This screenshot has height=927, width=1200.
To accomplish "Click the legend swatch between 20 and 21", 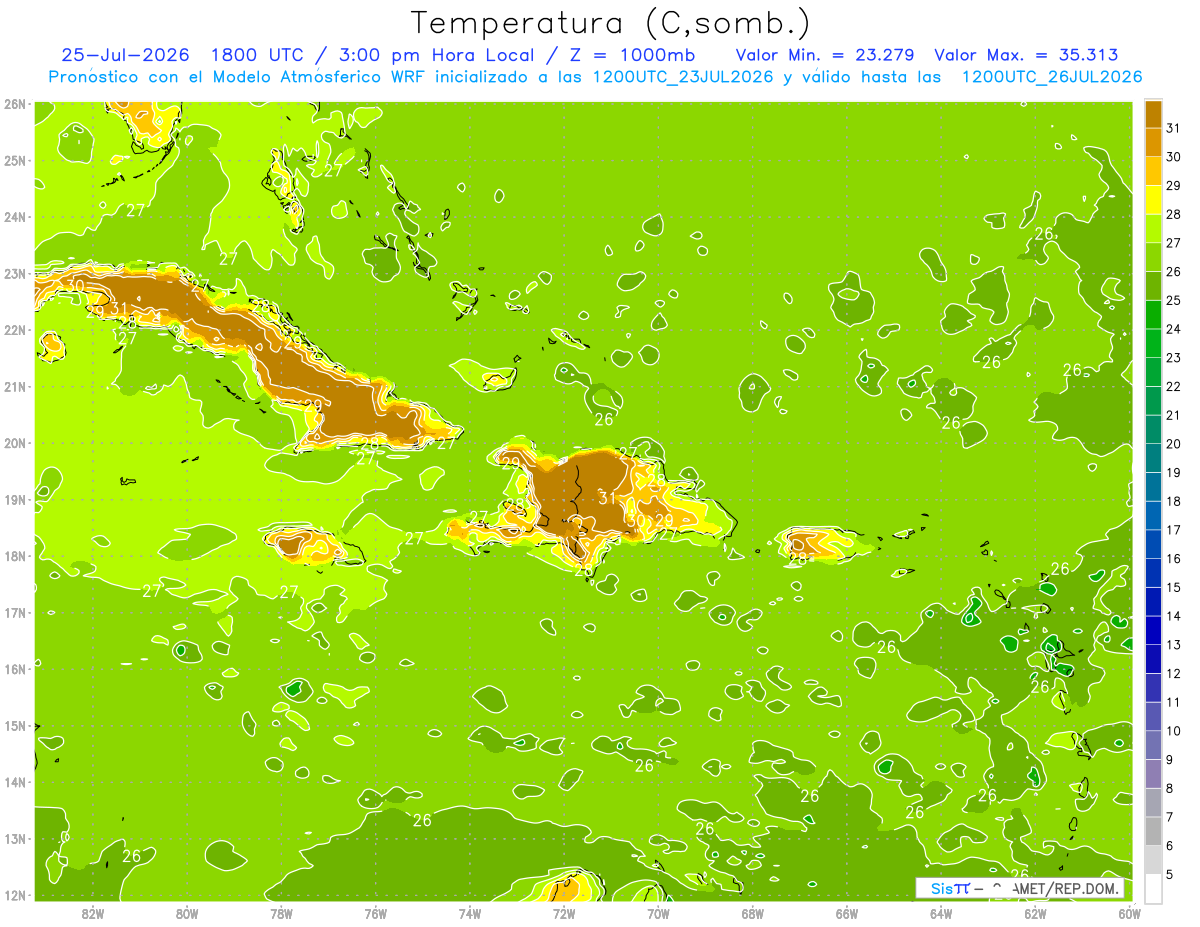I will (1154, 429).
